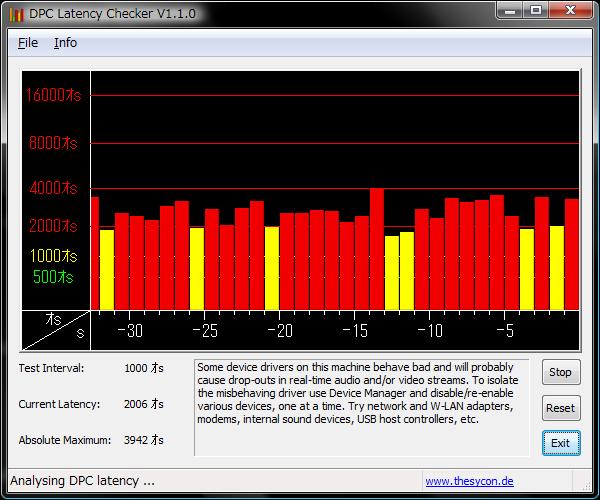The width and height of the screenshot is (600, 500).
Task: Click the Test Interval label
Action: [51, 368]
